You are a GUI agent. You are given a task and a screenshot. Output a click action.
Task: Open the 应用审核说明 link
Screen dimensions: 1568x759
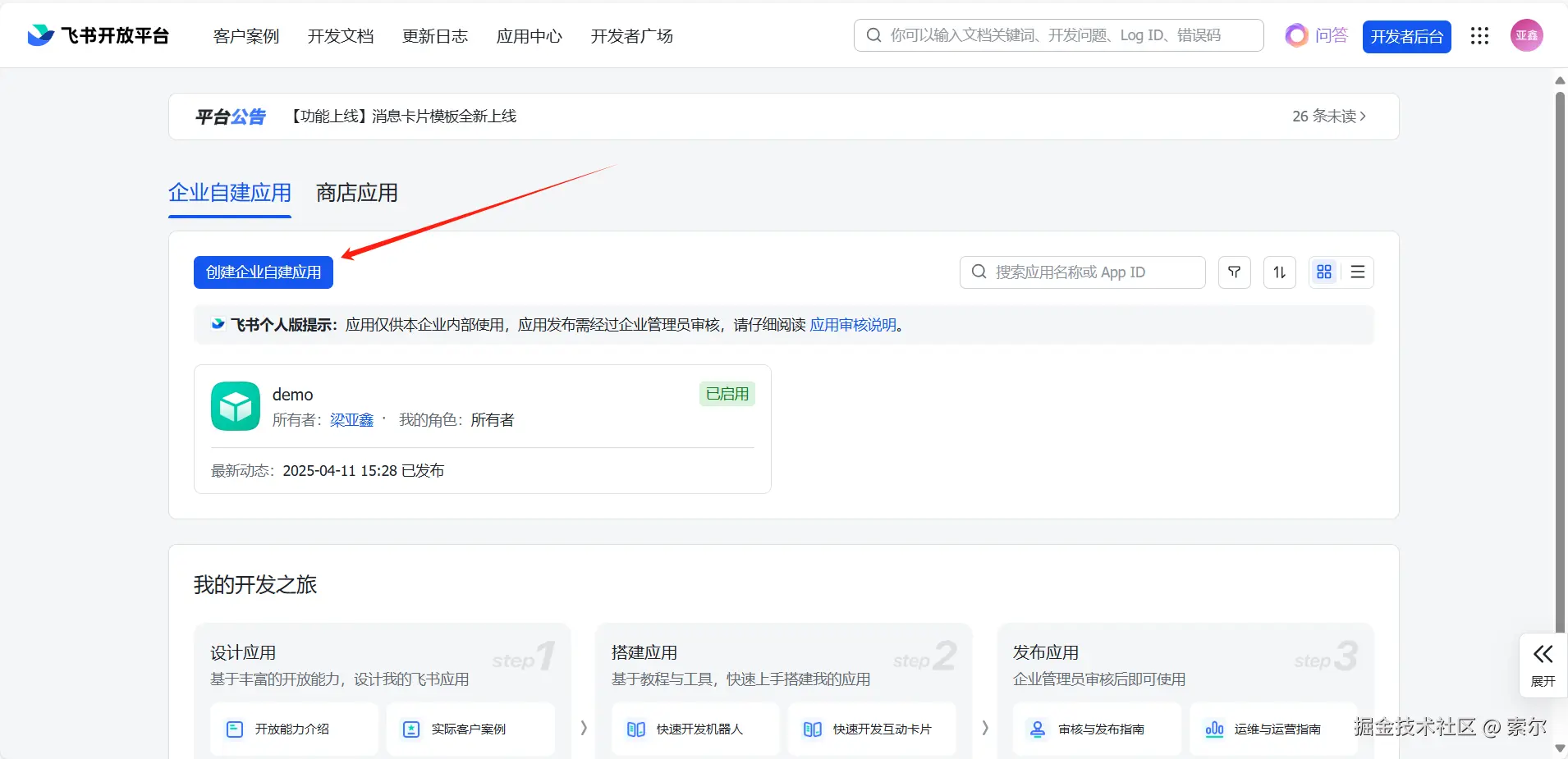pyautogui.click(x=853, y=325)
